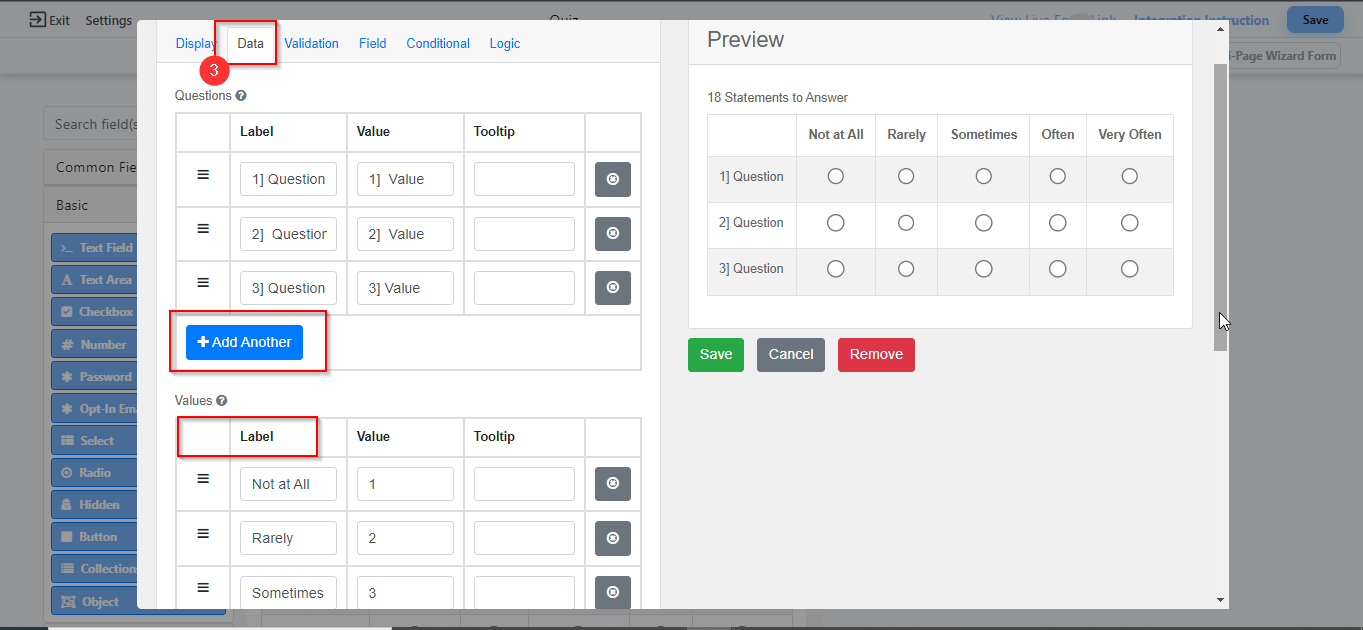The image size is (1363, 630).
Task: Delete the 'Not at All' value row
Action: pos(612,484)
